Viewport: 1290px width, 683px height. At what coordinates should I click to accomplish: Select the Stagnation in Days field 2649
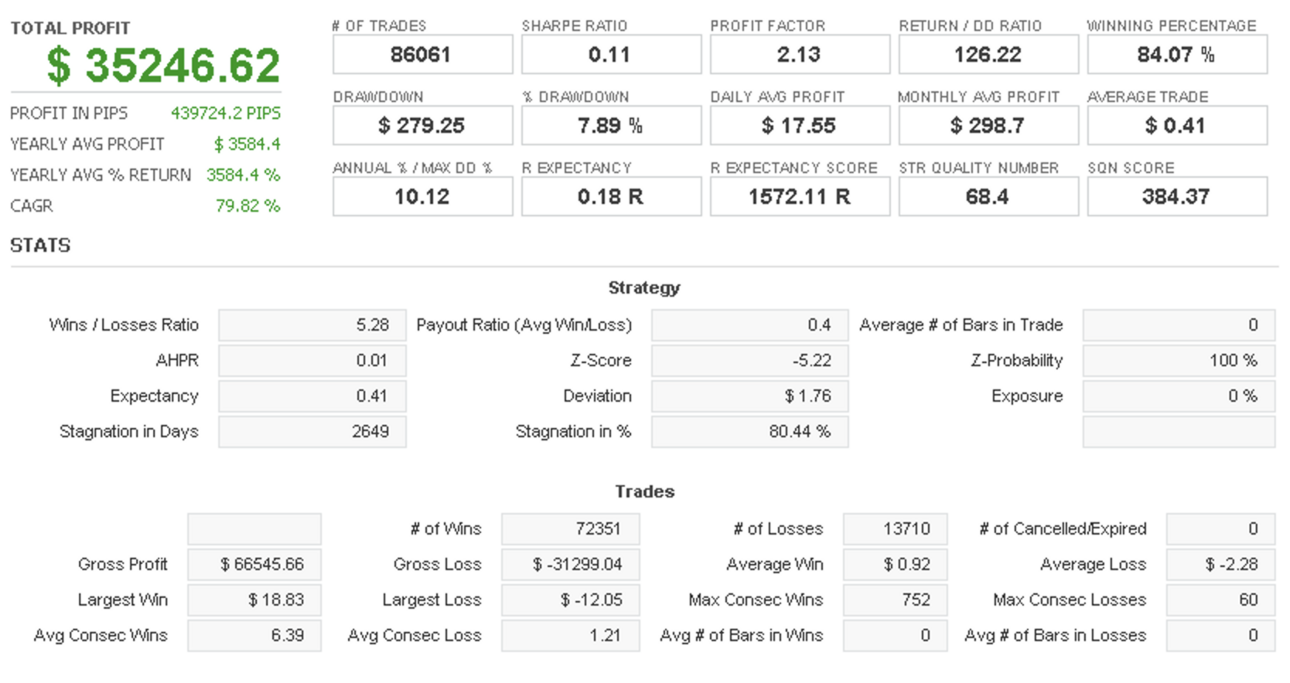(312, 432)
